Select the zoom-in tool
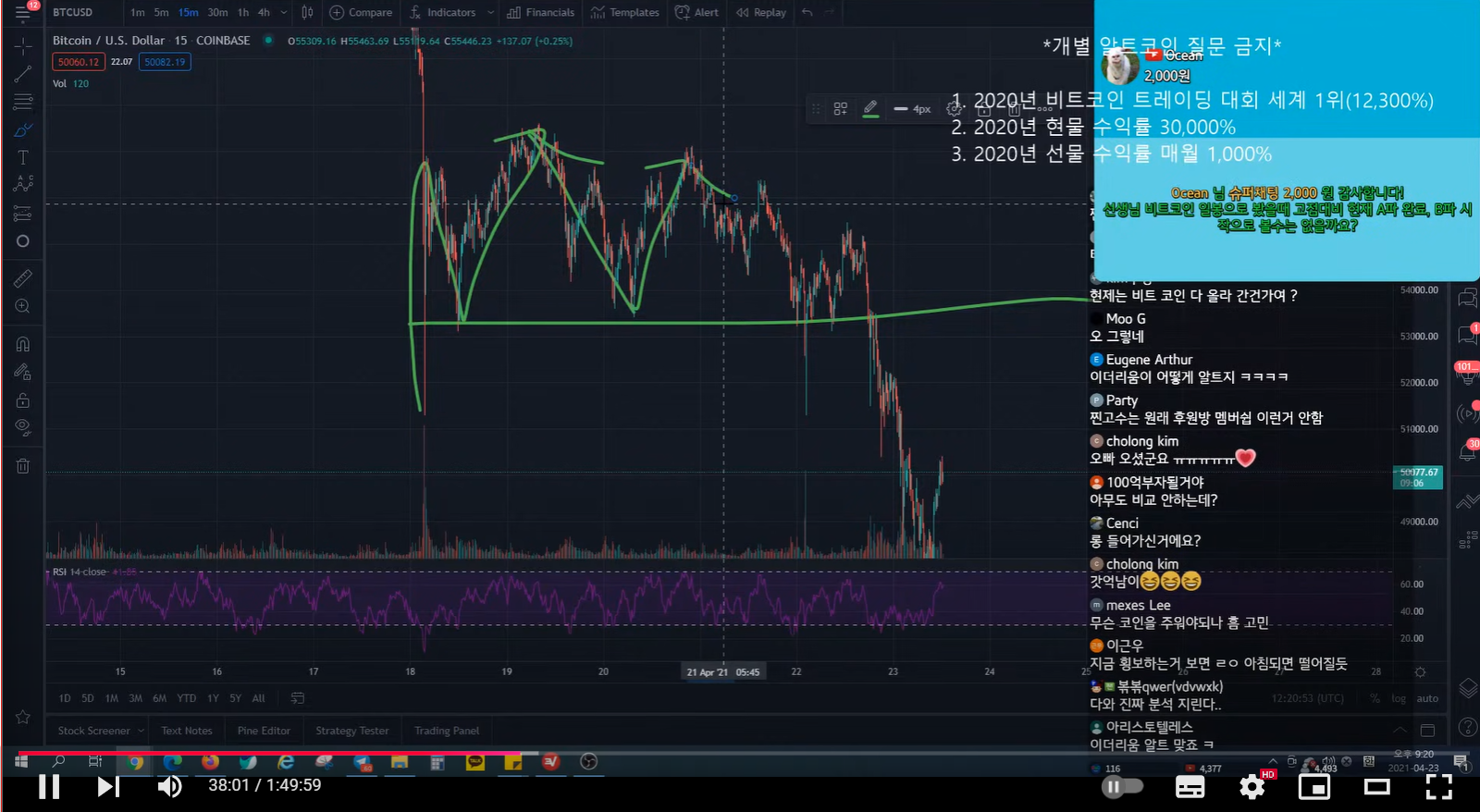 point(23,306)
